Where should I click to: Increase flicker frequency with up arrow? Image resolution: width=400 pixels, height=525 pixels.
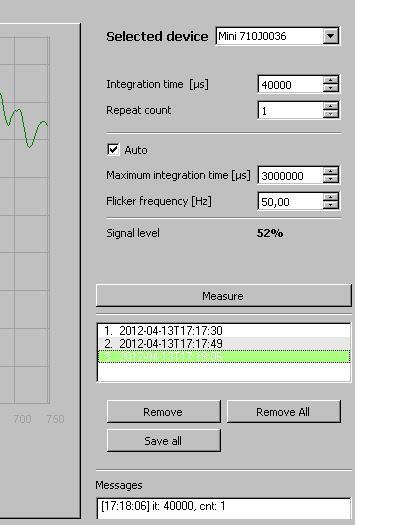pos(331,197)
